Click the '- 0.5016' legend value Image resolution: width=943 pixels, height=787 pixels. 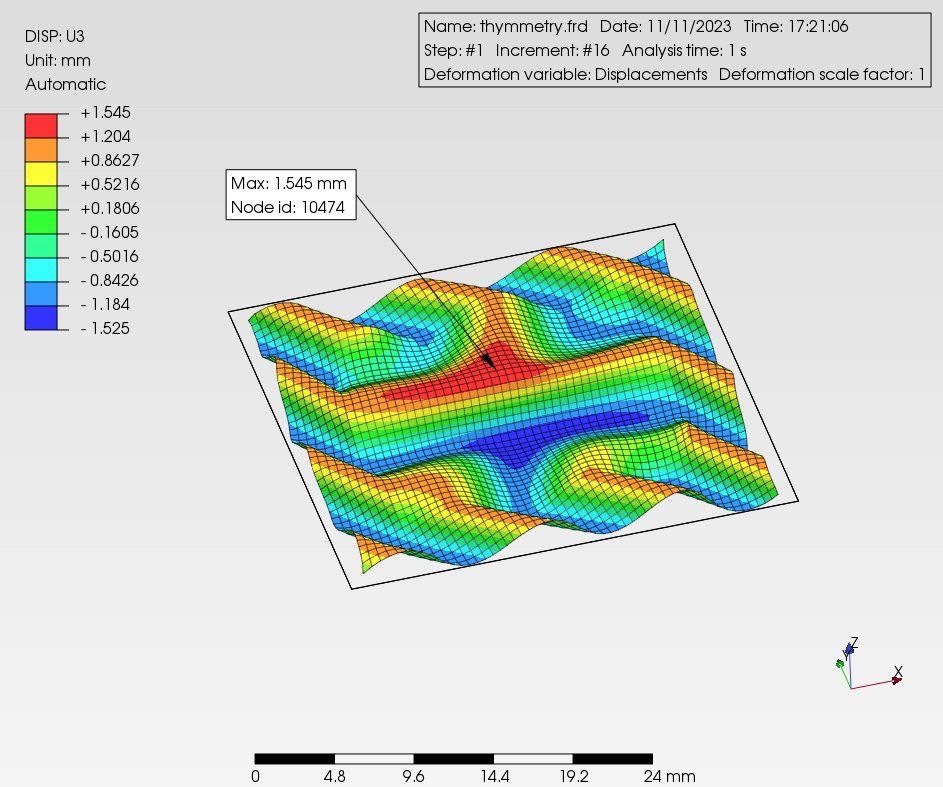coord(109,256)
